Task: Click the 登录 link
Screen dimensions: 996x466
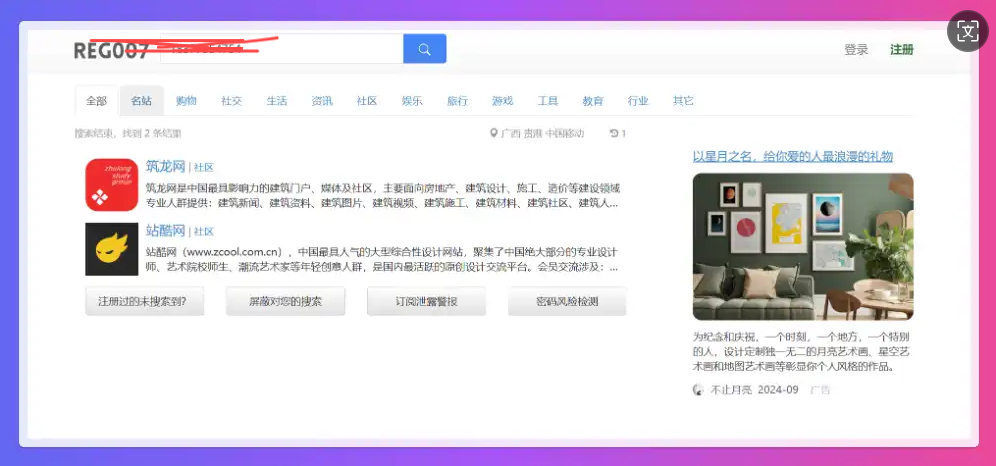Action: (856, 50)
